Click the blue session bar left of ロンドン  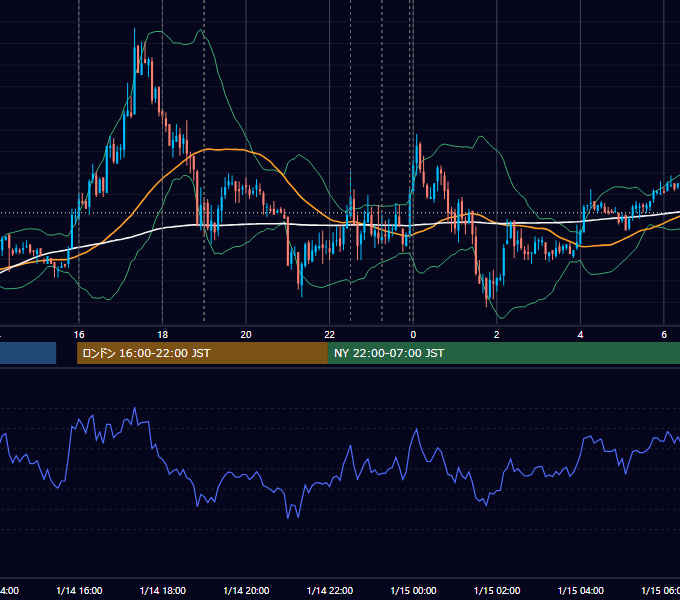pos(28,353)
